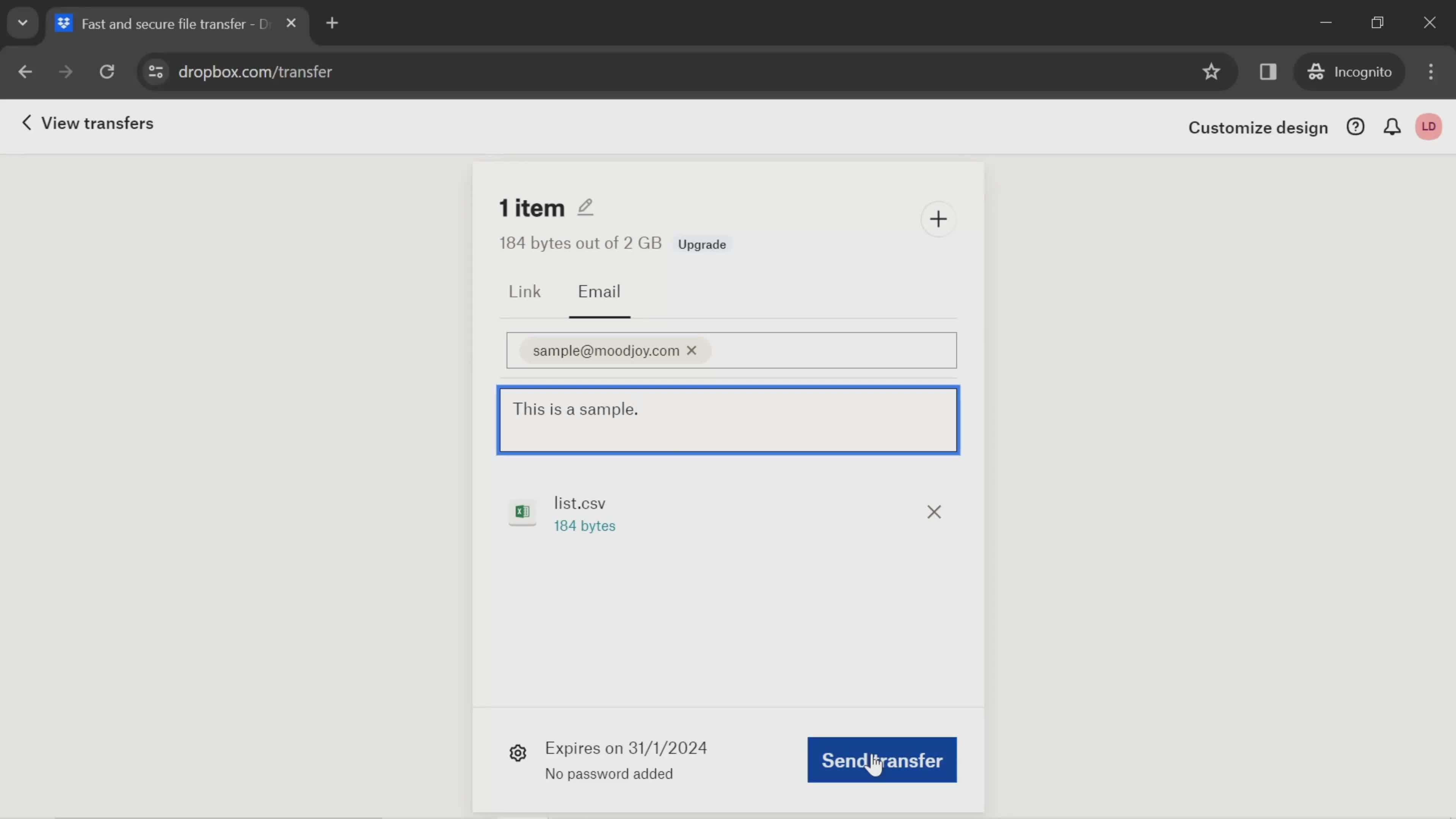Click the Customize design option
Viewport: 1456px width, 819px height.
coord(1258,127)
